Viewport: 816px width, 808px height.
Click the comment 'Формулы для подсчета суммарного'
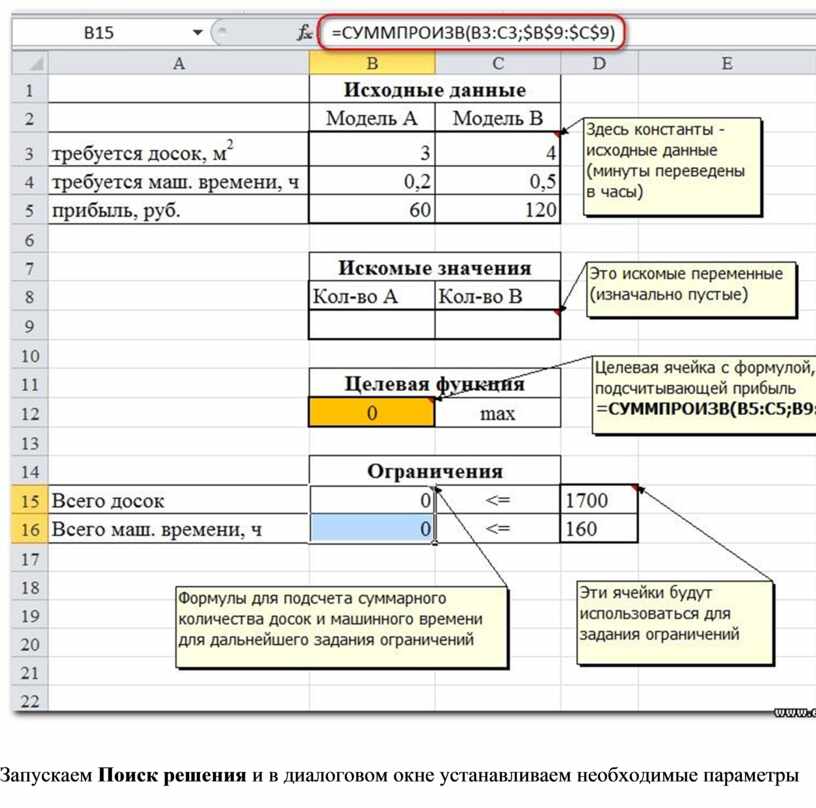[341, 627]
